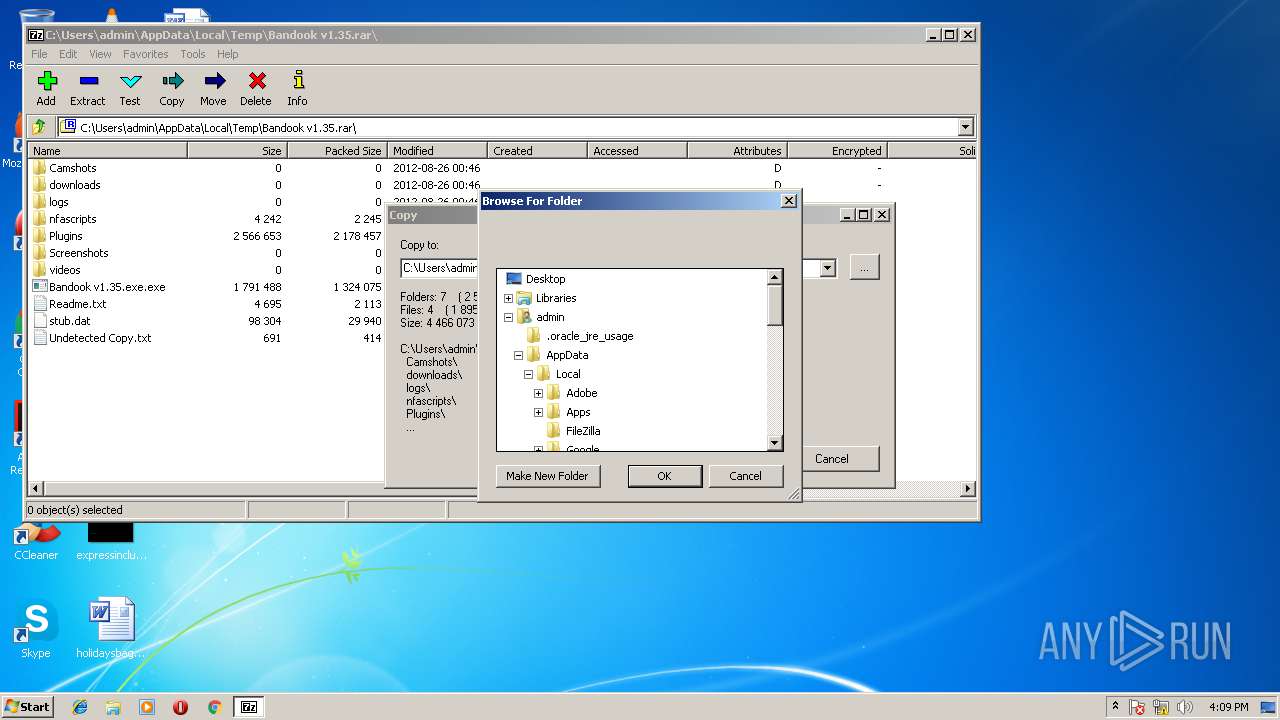Click the Add toolbar icon
Image resolution: width=1280 pixels, height=720 pixels.
pos(46,88)
